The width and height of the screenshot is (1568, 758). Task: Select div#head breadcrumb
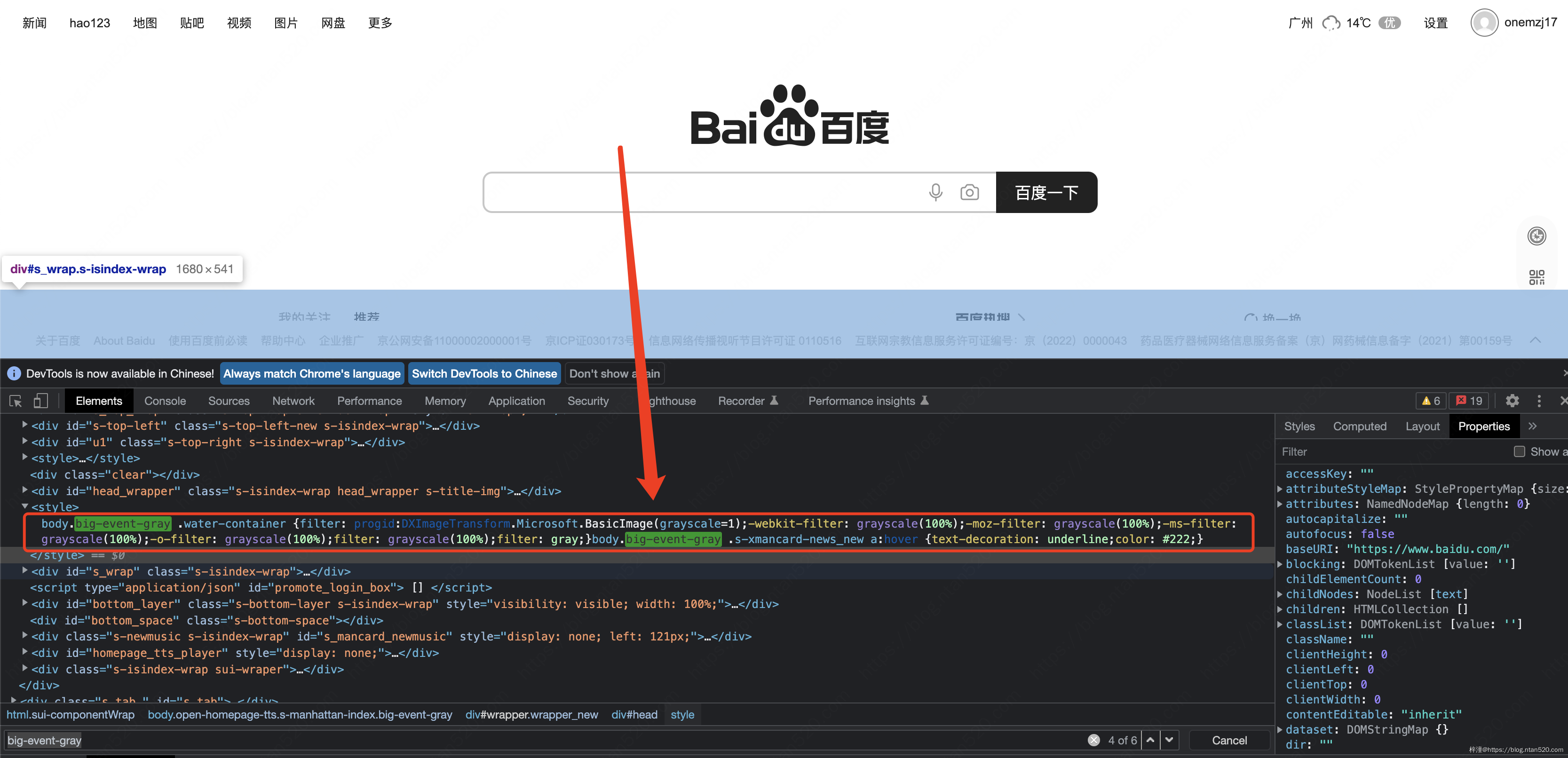tap(634, 714)
